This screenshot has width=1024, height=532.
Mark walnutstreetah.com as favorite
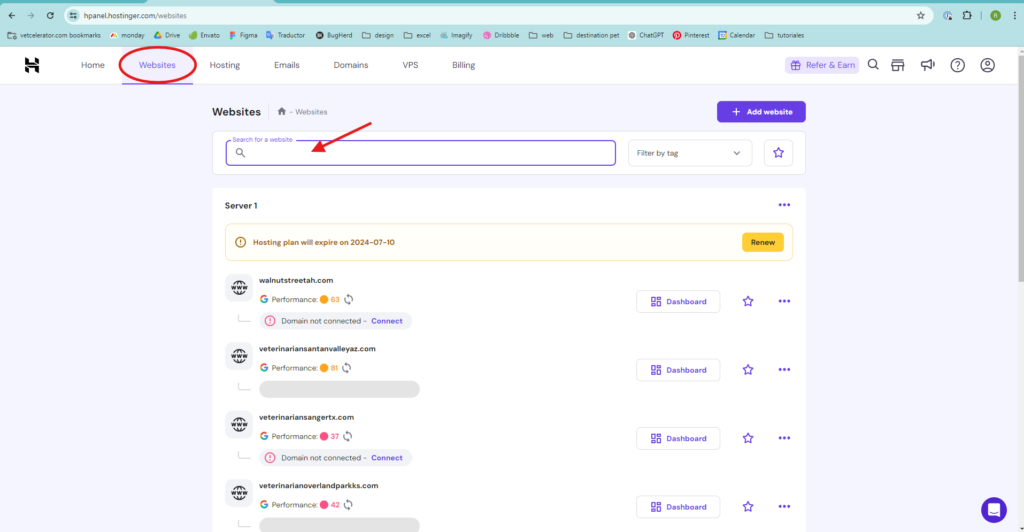747,301
